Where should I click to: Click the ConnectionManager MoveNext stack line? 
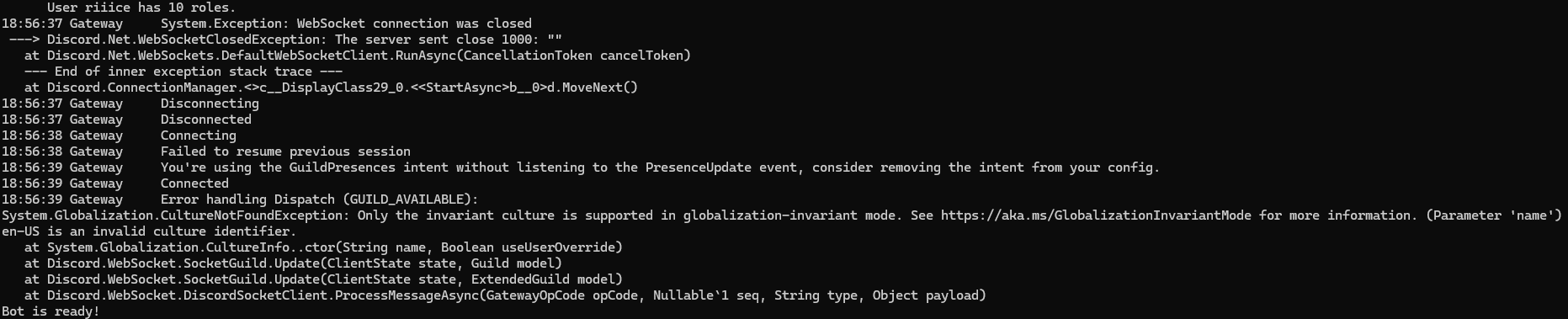[x=331, y=88]
